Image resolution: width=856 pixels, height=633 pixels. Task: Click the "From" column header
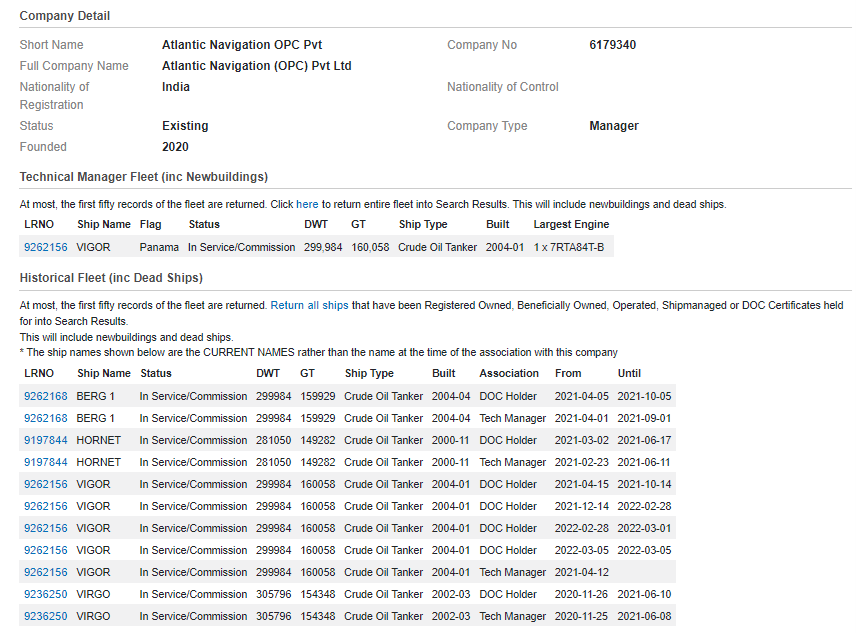tap(568, 373)
